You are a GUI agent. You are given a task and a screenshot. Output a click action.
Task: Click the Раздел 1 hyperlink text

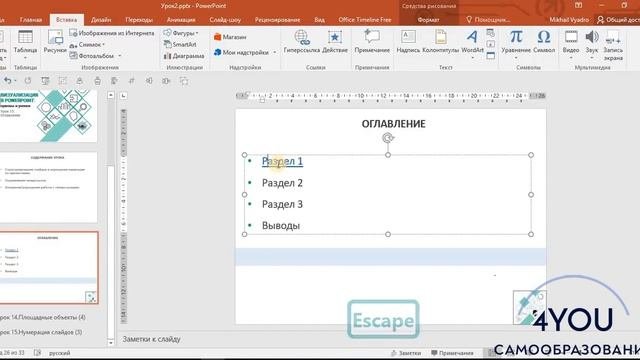pyautogui.click(x=282, y=161)
